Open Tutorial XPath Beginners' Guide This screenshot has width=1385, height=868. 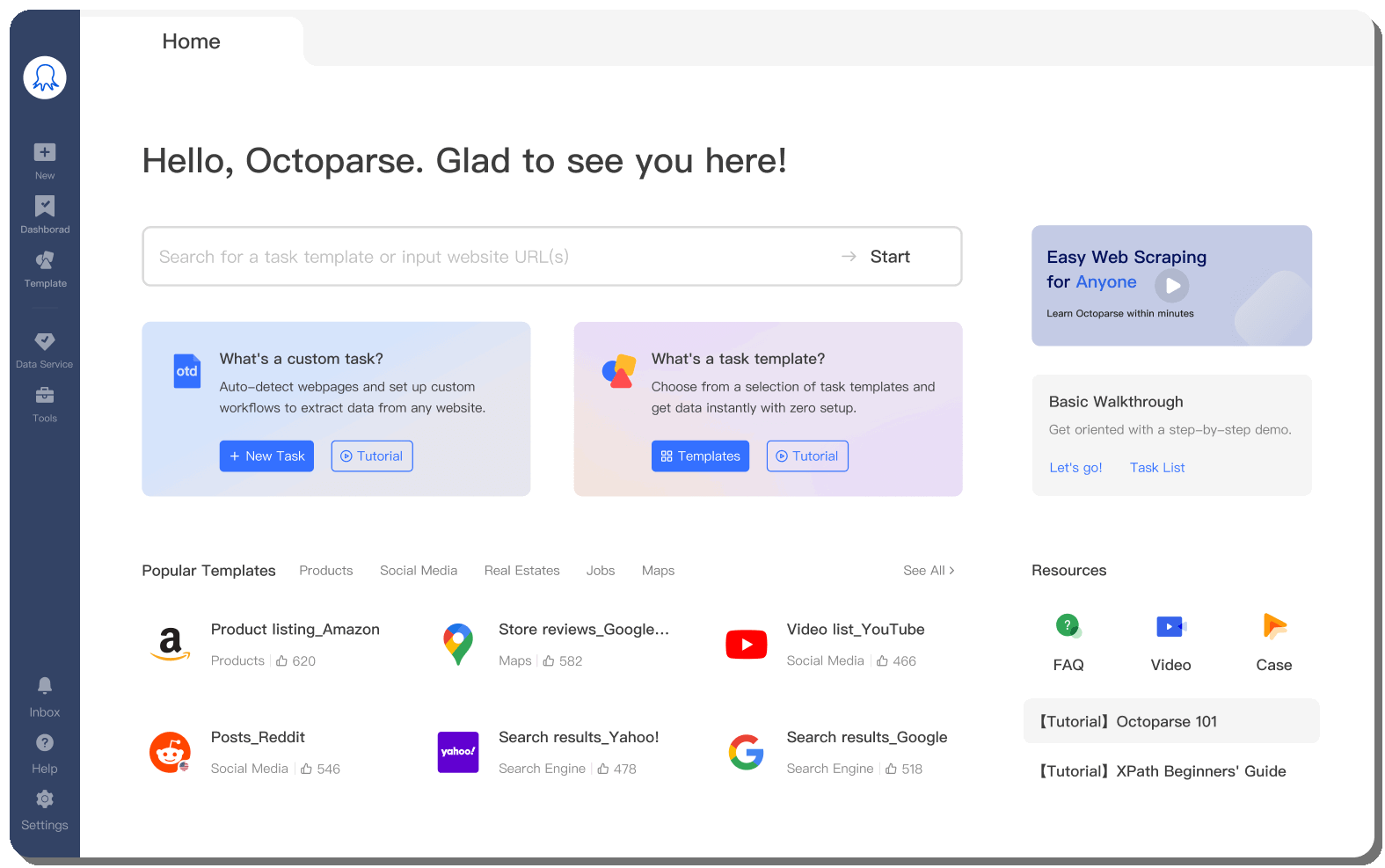[x=1162, y=771]
